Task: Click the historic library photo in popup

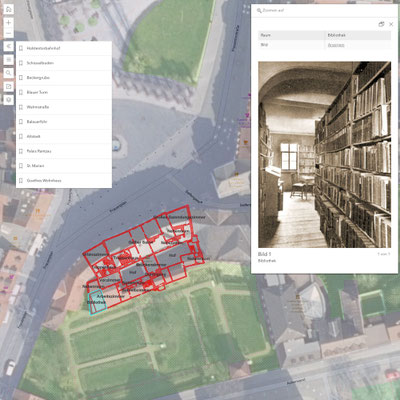Action: coord(324,155)
